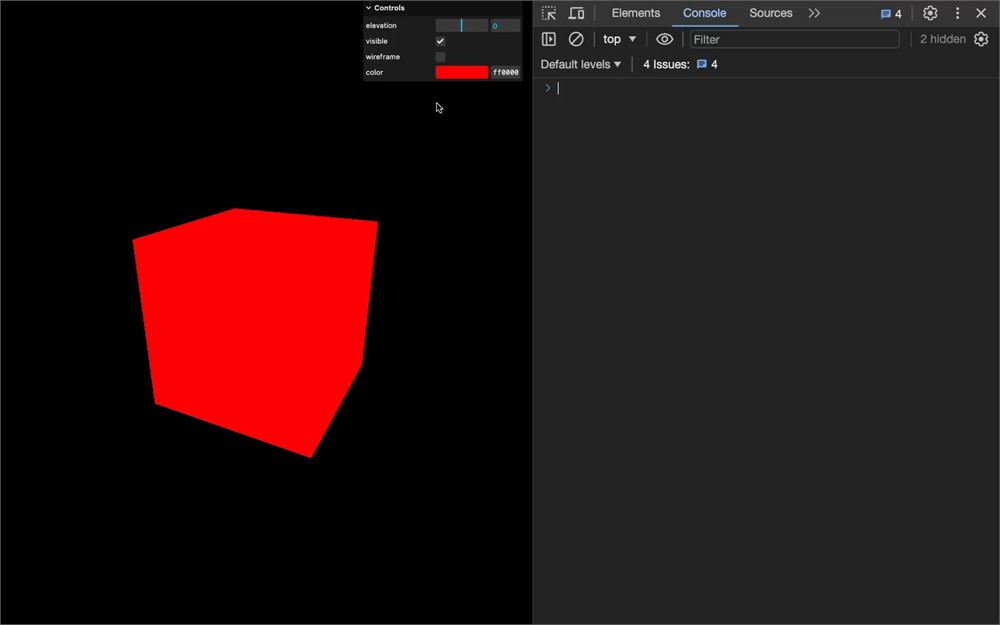This screenshot has width=1000, height=625.
Task: Click the color label text
Action: 374,72
